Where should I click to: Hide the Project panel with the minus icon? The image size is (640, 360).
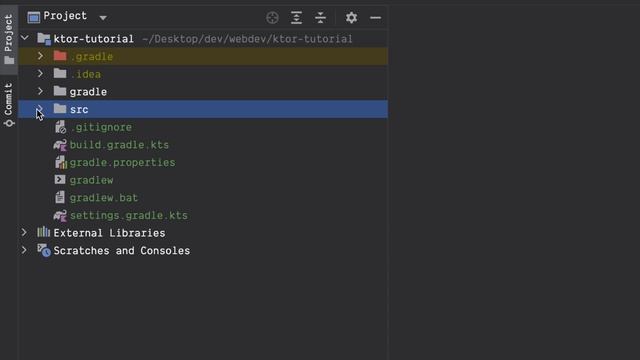375,18
